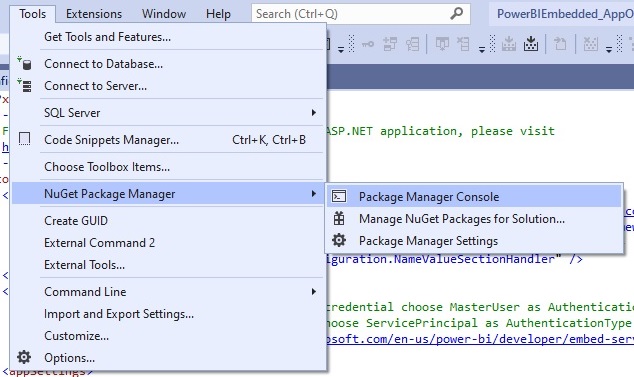Click the Connect to Database icon
This screenshot has width=634, height=377.
(x=25, y=64)
